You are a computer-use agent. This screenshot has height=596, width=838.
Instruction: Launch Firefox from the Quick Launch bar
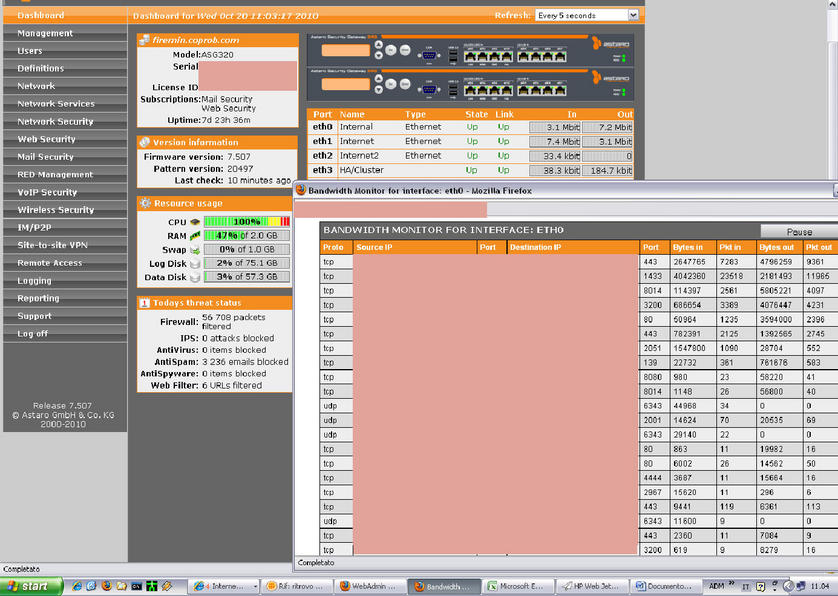point(106,586)
